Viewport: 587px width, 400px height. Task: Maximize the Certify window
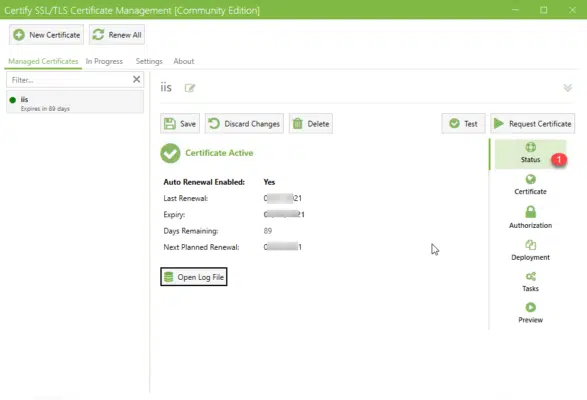point(544,10)
